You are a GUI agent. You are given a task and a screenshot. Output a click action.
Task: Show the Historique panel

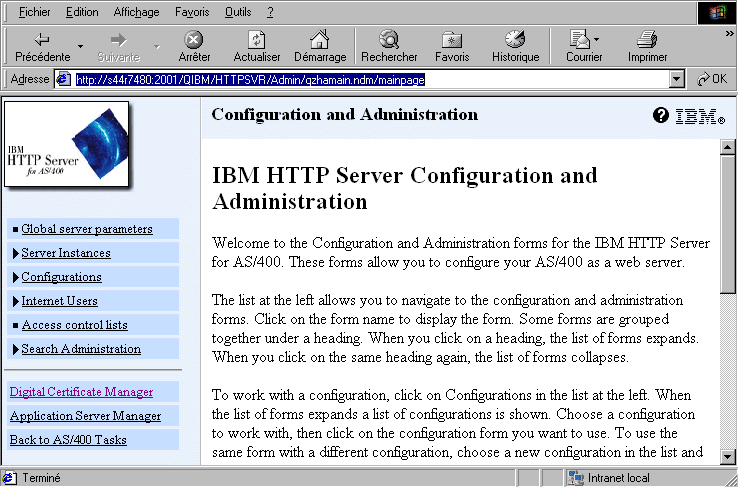click(x=515, y=47)
